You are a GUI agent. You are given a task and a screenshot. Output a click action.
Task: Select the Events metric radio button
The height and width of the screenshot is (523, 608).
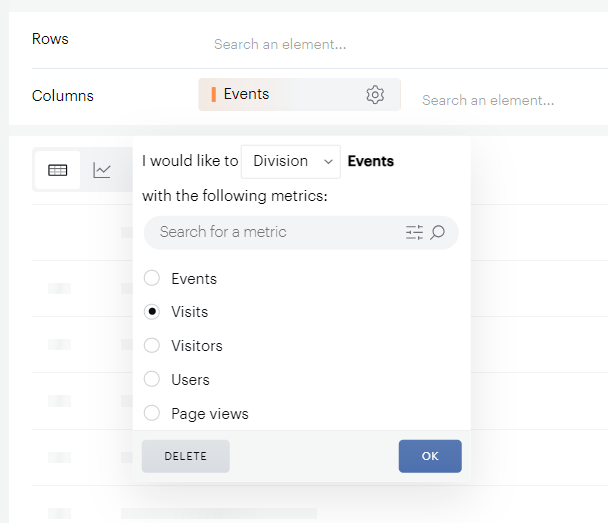(152, 278)
